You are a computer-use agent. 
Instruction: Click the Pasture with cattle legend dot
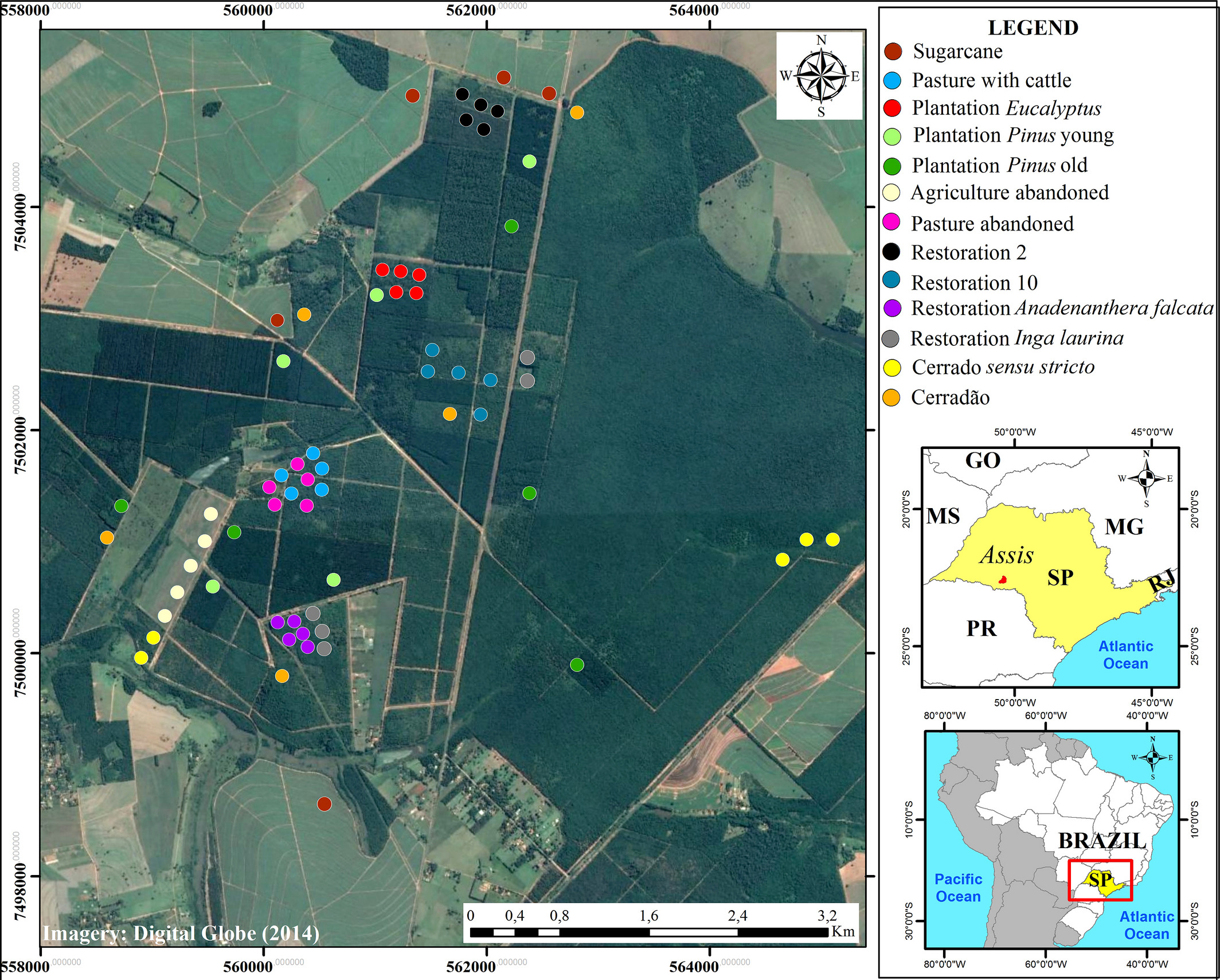coord(893,80)
